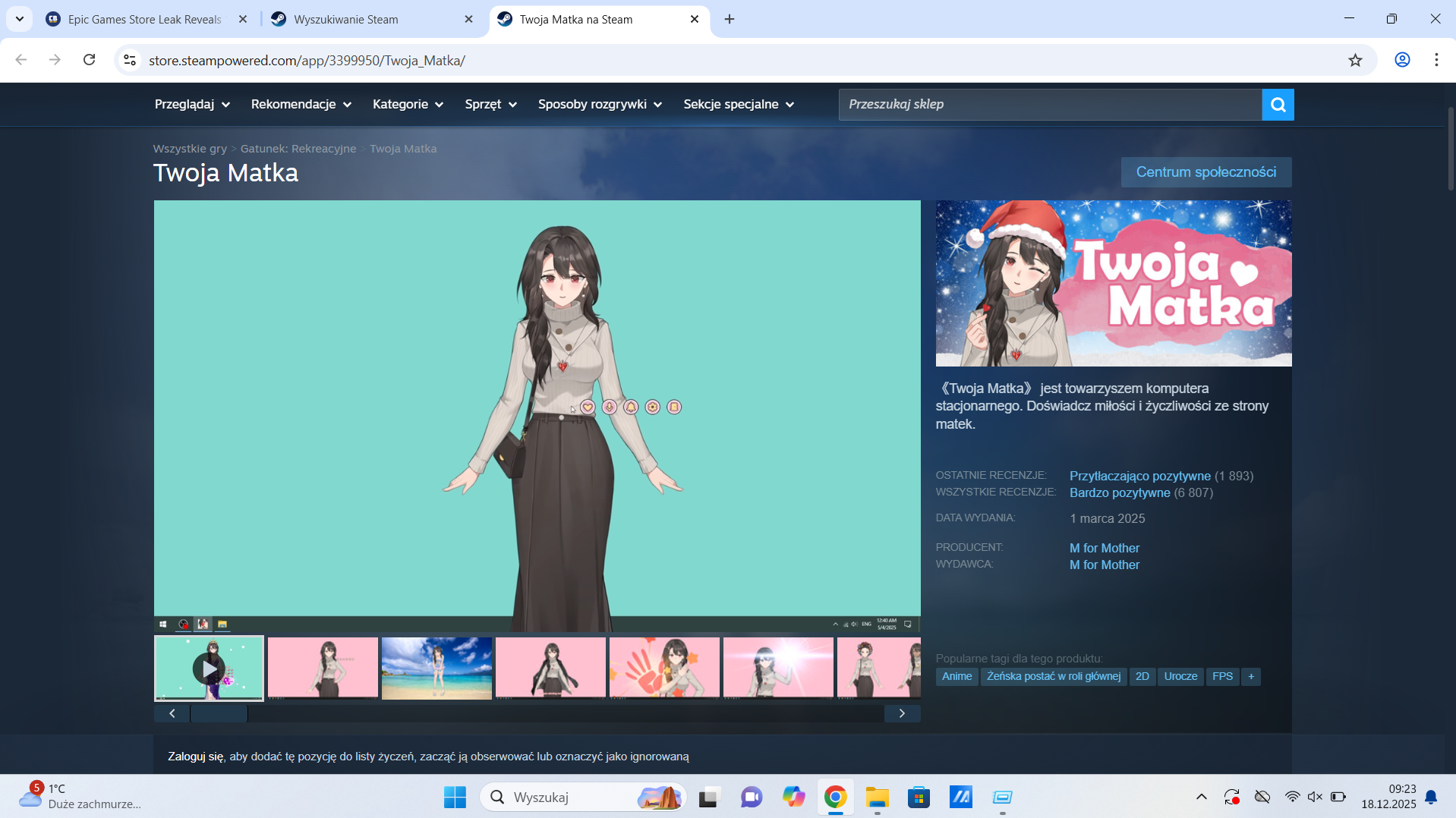Image resolution: width=1456 pixels, height=818 pixels.
Task: Switch to the Epic Games Store Leak tab
Action: click(144, 20)
